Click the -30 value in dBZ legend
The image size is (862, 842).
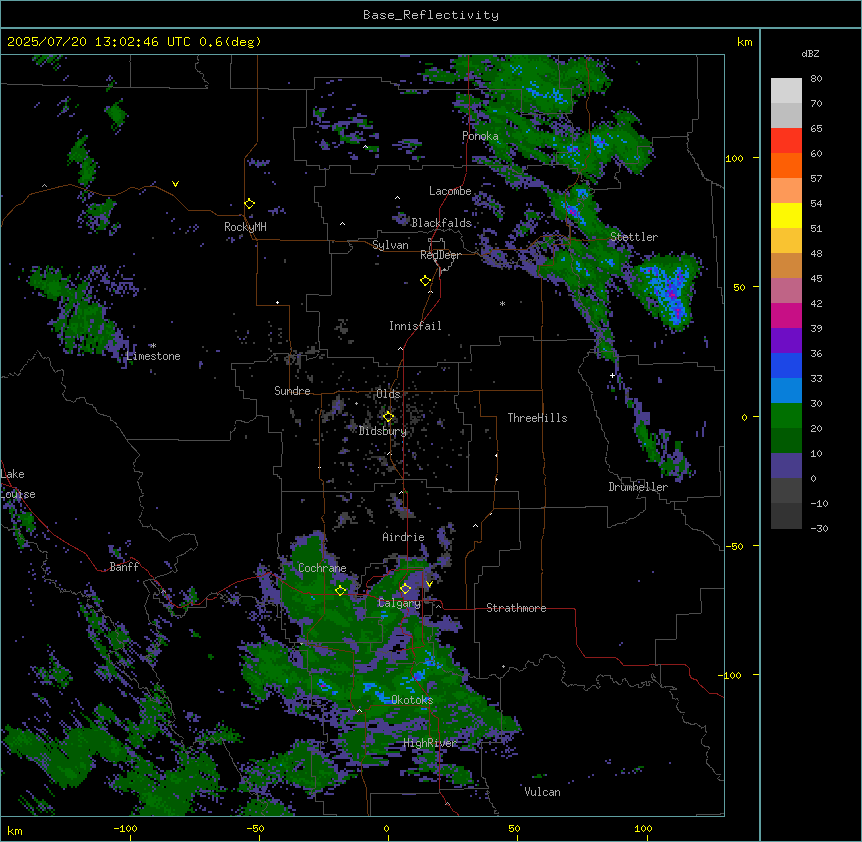click(819, 528)
